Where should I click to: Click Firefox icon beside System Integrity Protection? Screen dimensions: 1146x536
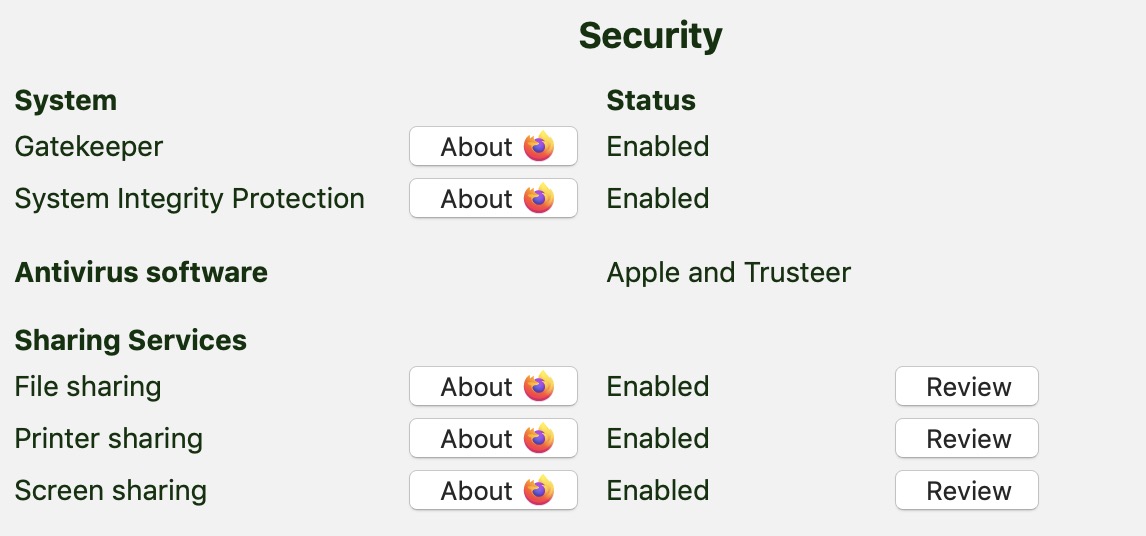tap(539, 198)
